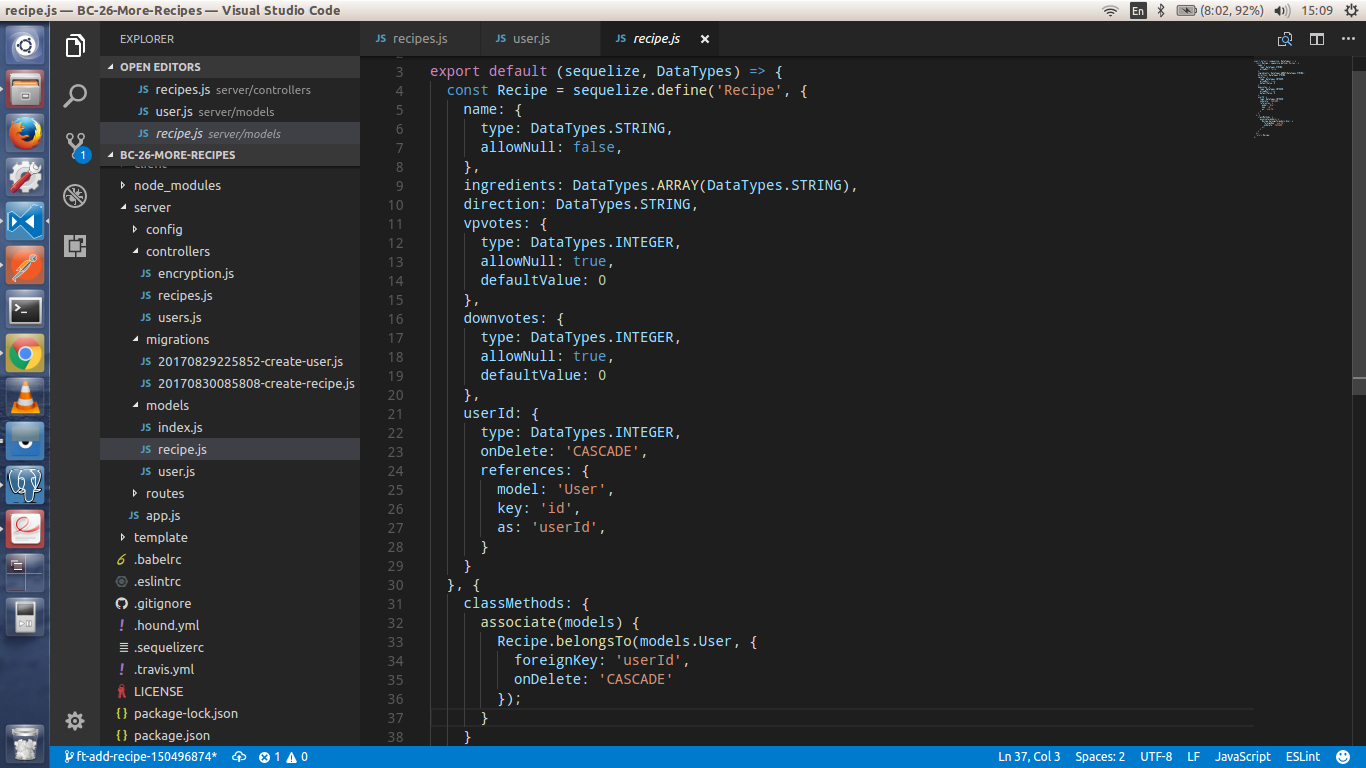
Task: Close the recipe.js editor tab
Action: click(704, 39)
